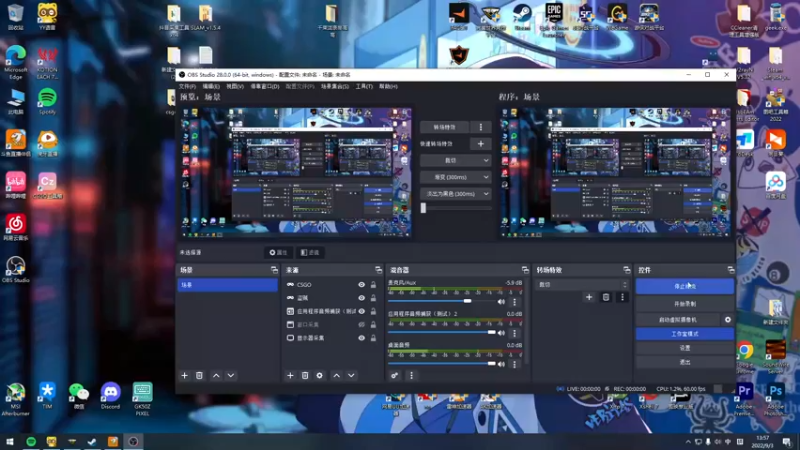Open 设置 settings from controls panel
Viewport: 800px width, 450px height.
(685, 348)
